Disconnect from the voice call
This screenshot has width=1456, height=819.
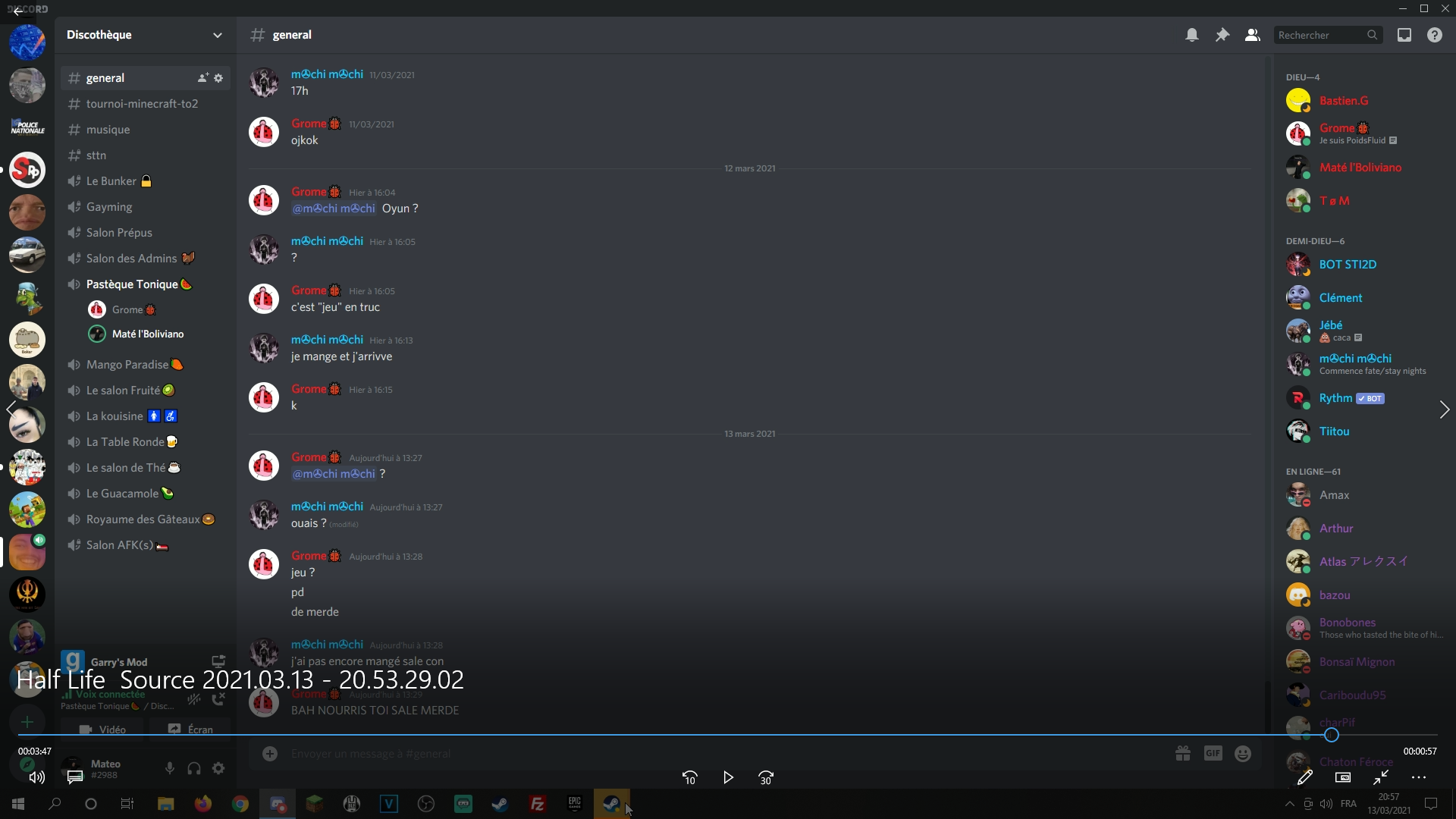pyautogui.click(x=218, y=699)
